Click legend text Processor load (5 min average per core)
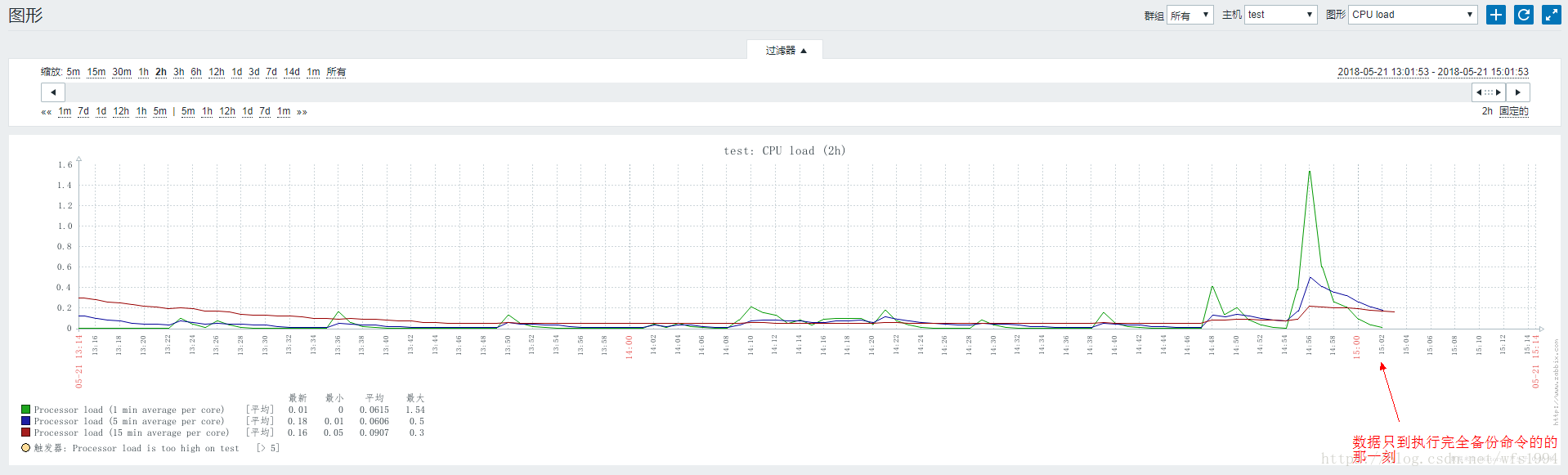 (x=129, y=421)
